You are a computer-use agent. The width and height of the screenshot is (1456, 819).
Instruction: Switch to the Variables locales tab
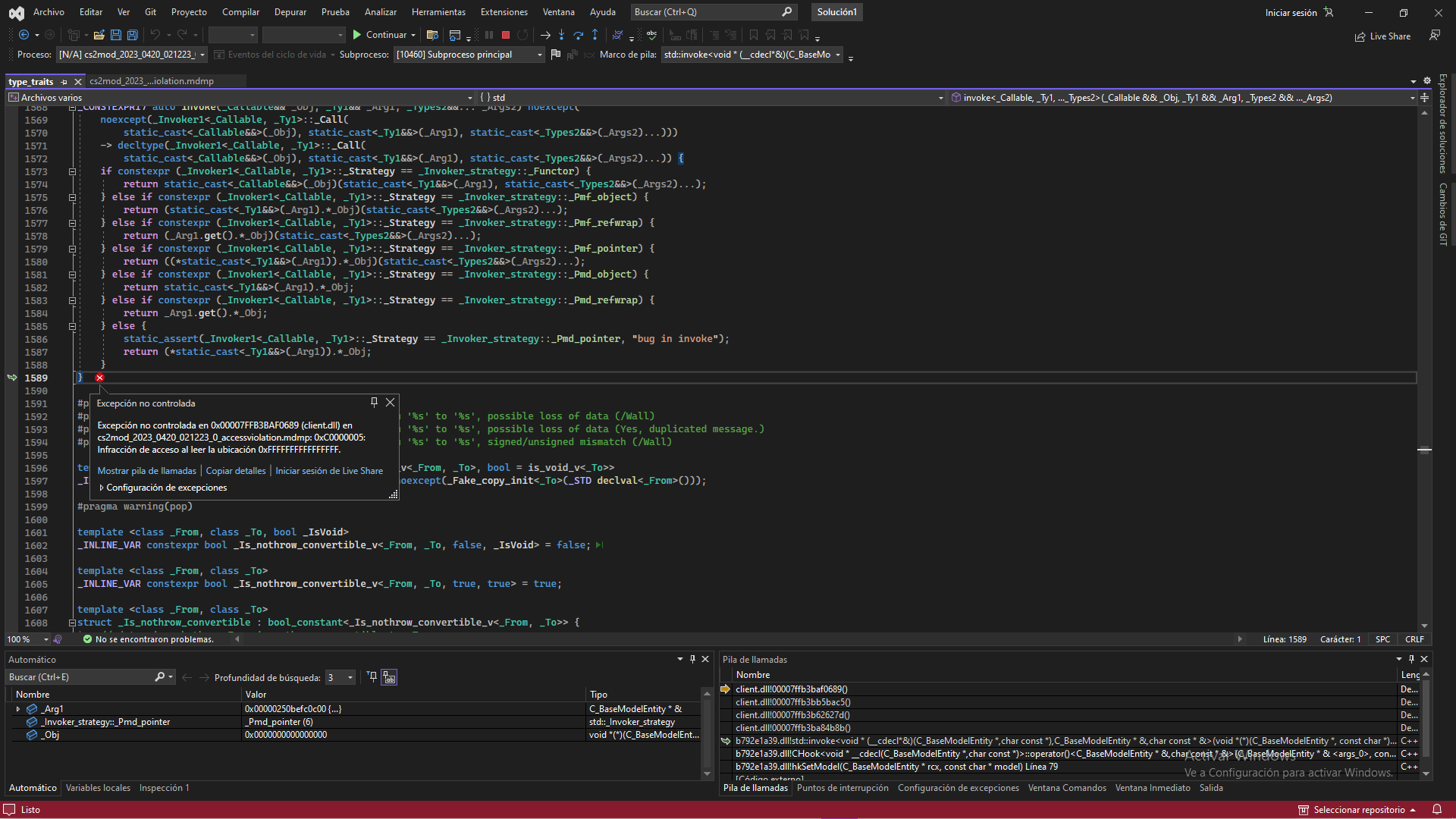coord(98,788)
